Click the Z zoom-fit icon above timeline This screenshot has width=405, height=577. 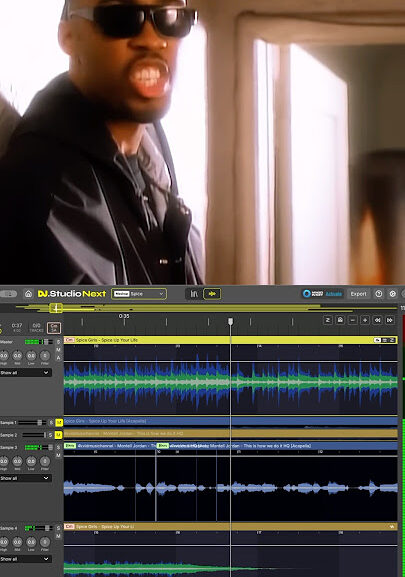pyautogui.click(x=328, y=320)
